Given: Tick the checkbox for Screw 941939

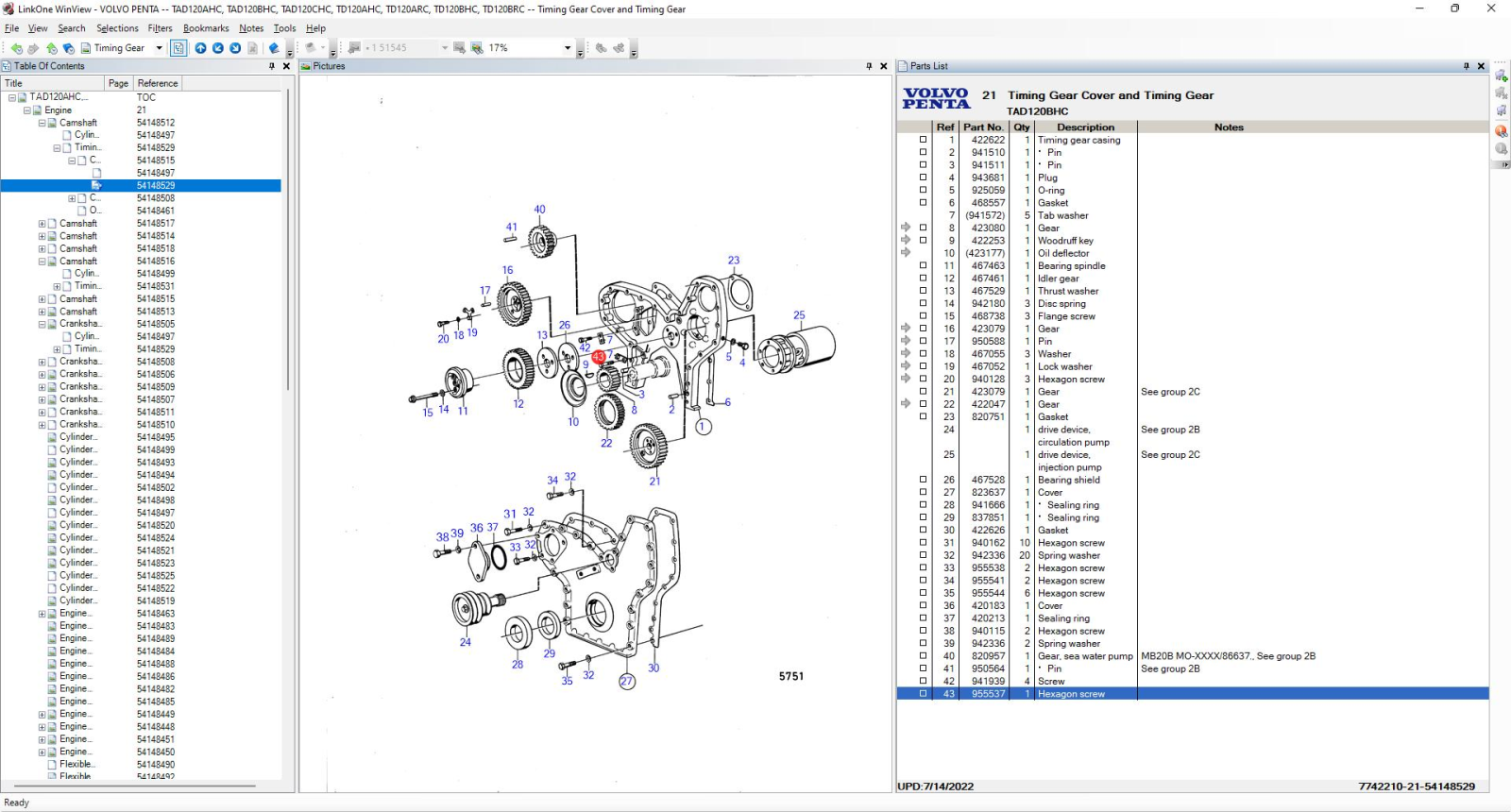Looking at the screenshot, I should 923,681.
